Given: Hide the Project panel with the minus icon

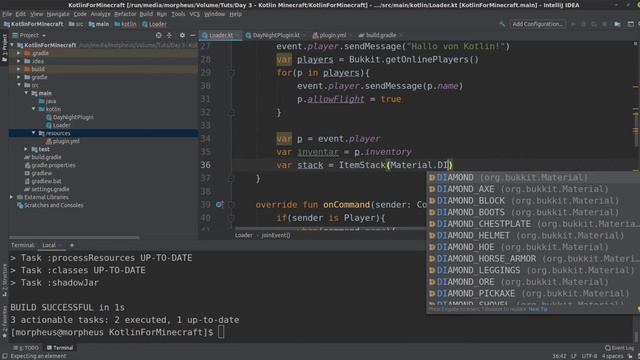Looking at the screenshot, I should (x=193, y=36).
